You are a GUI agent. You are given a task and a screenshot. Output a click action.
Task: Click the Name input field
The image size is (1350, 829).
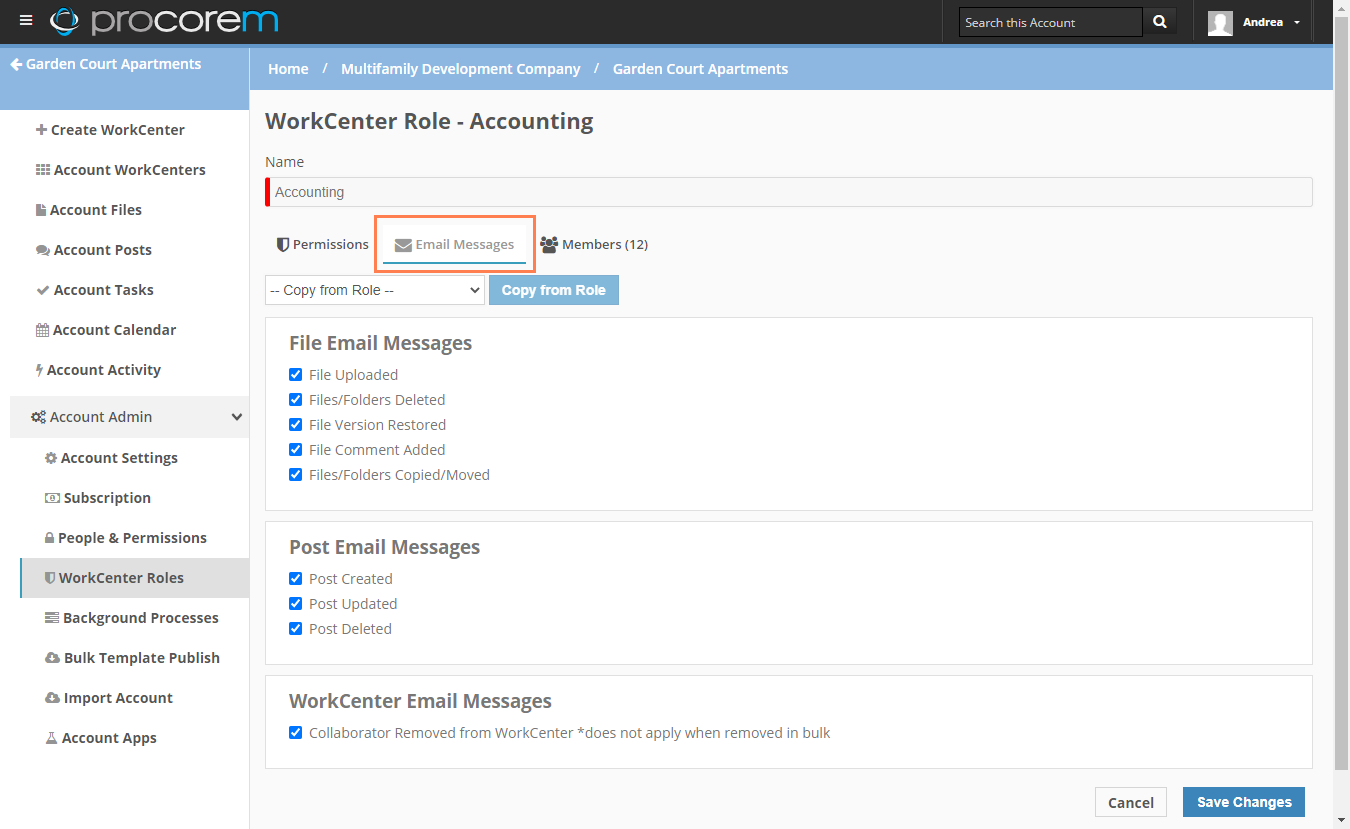click(x=789, y=192)
